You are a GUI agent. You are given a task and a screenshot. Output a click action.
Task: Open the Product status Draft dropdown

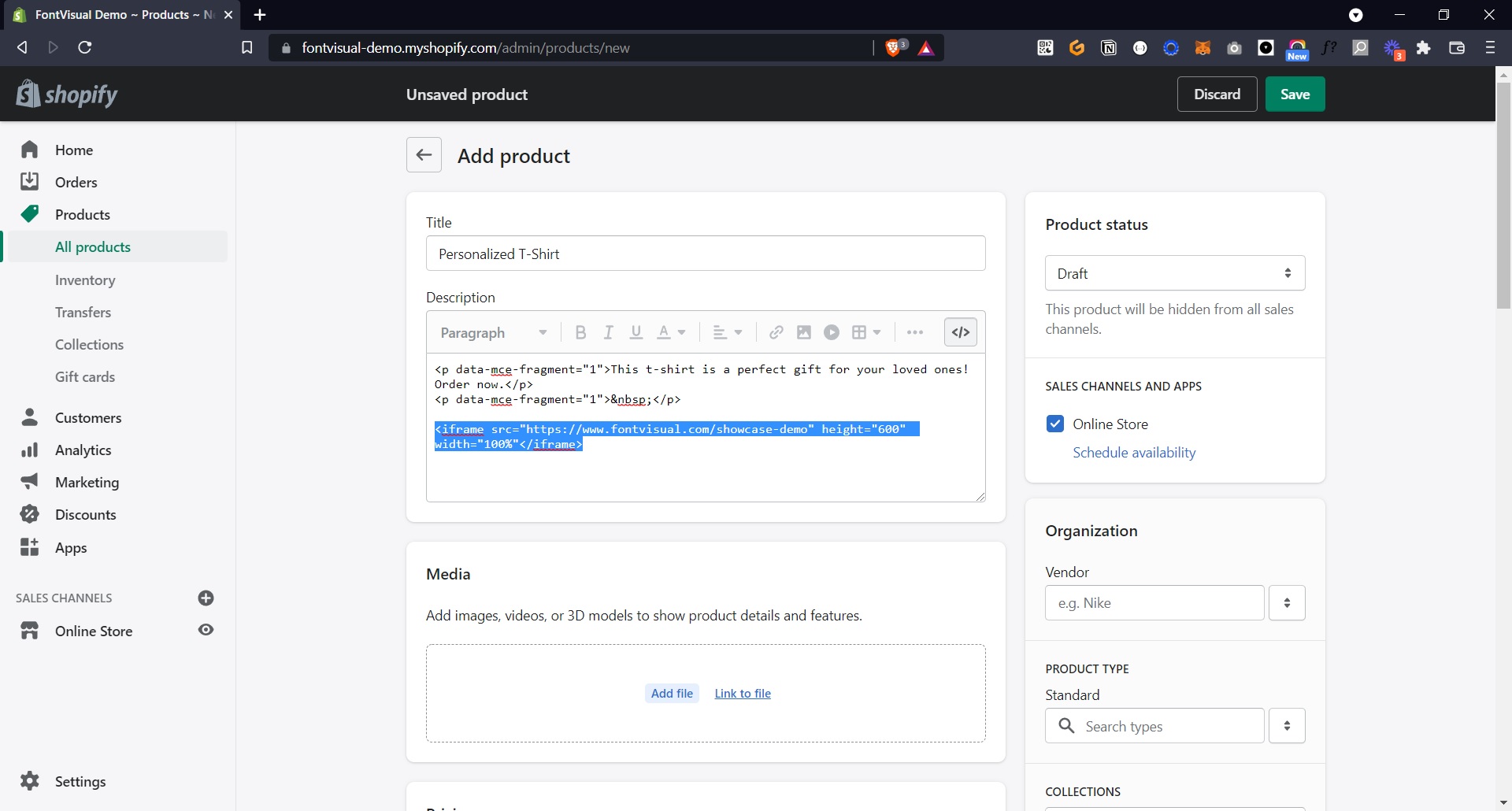click(1175, 273)
